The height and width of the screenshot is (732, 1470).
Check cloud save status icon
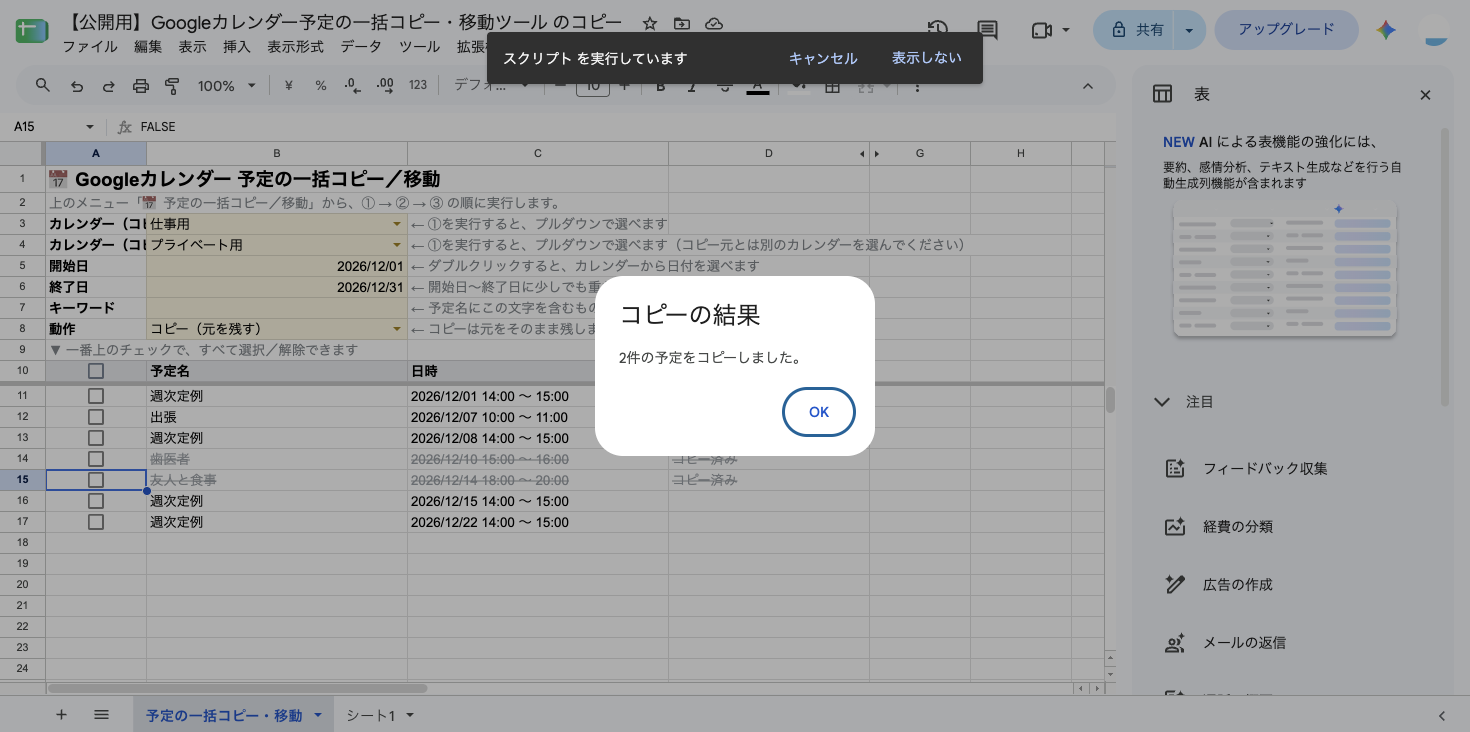point(714,23)
